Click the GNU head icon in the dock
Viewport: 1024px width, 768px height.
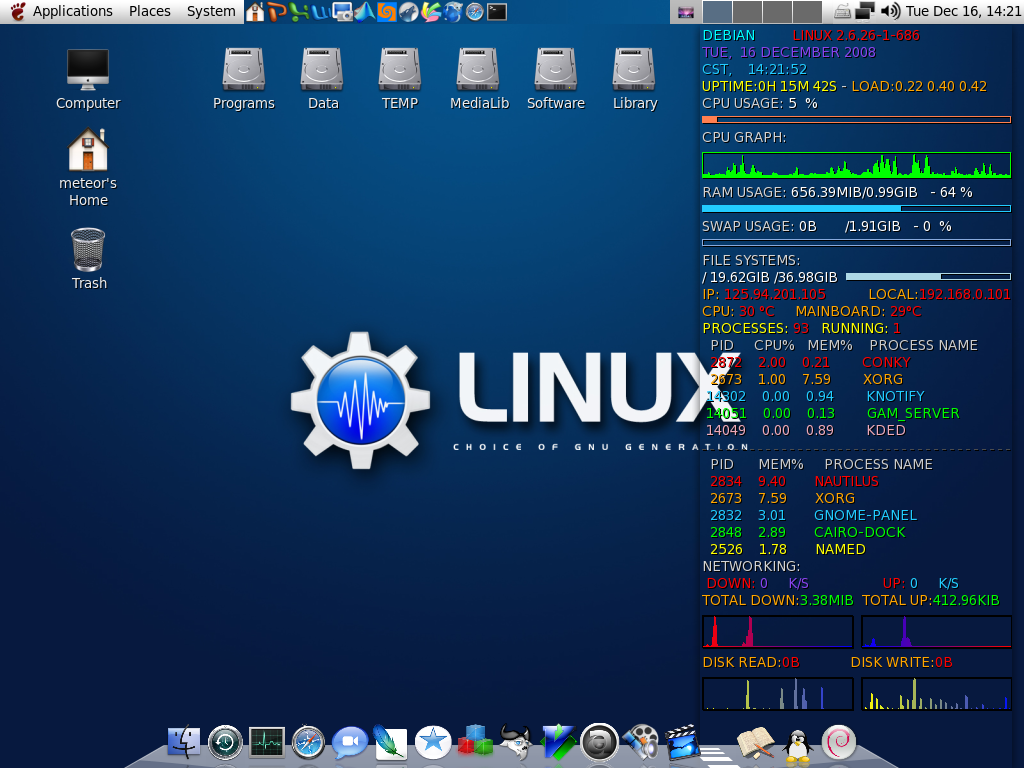coord(516,743)
